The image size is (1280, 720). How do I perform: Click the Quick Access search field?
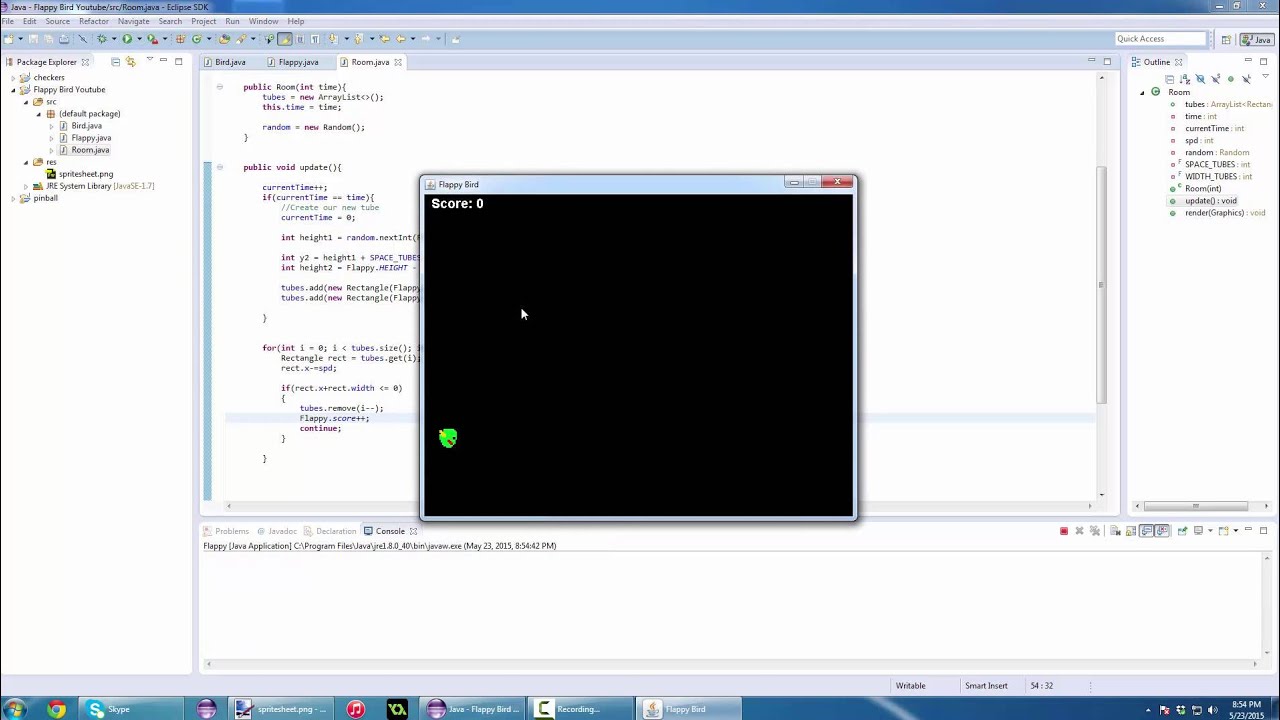click(1160, 39)
